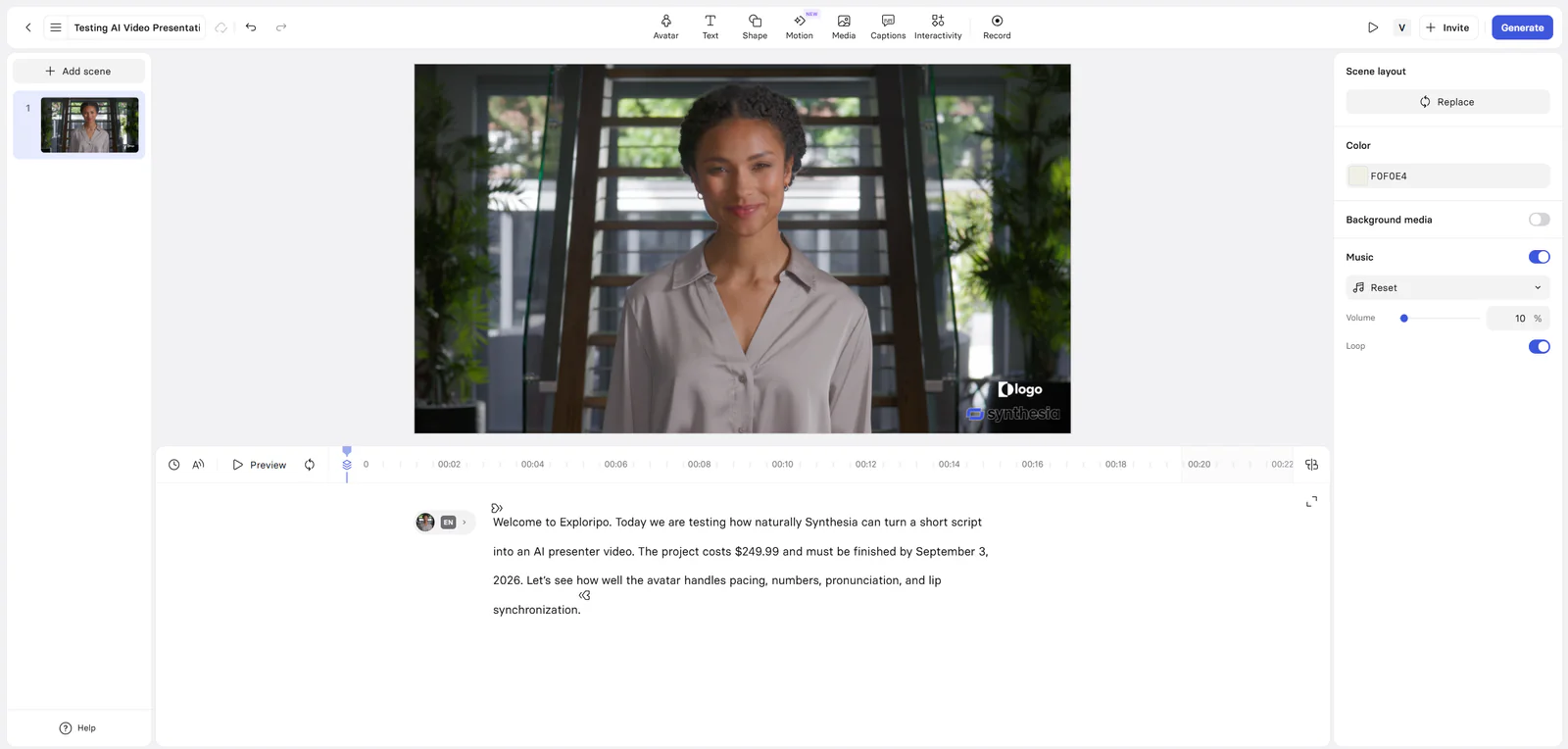Open the Captions tool

pyautogui.click(x=888, y=27)
